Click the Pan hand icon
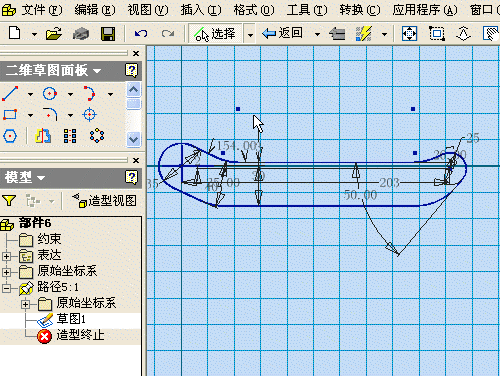Image resolution: width=500 pixels, height=376 pixels. coord(491,34)
